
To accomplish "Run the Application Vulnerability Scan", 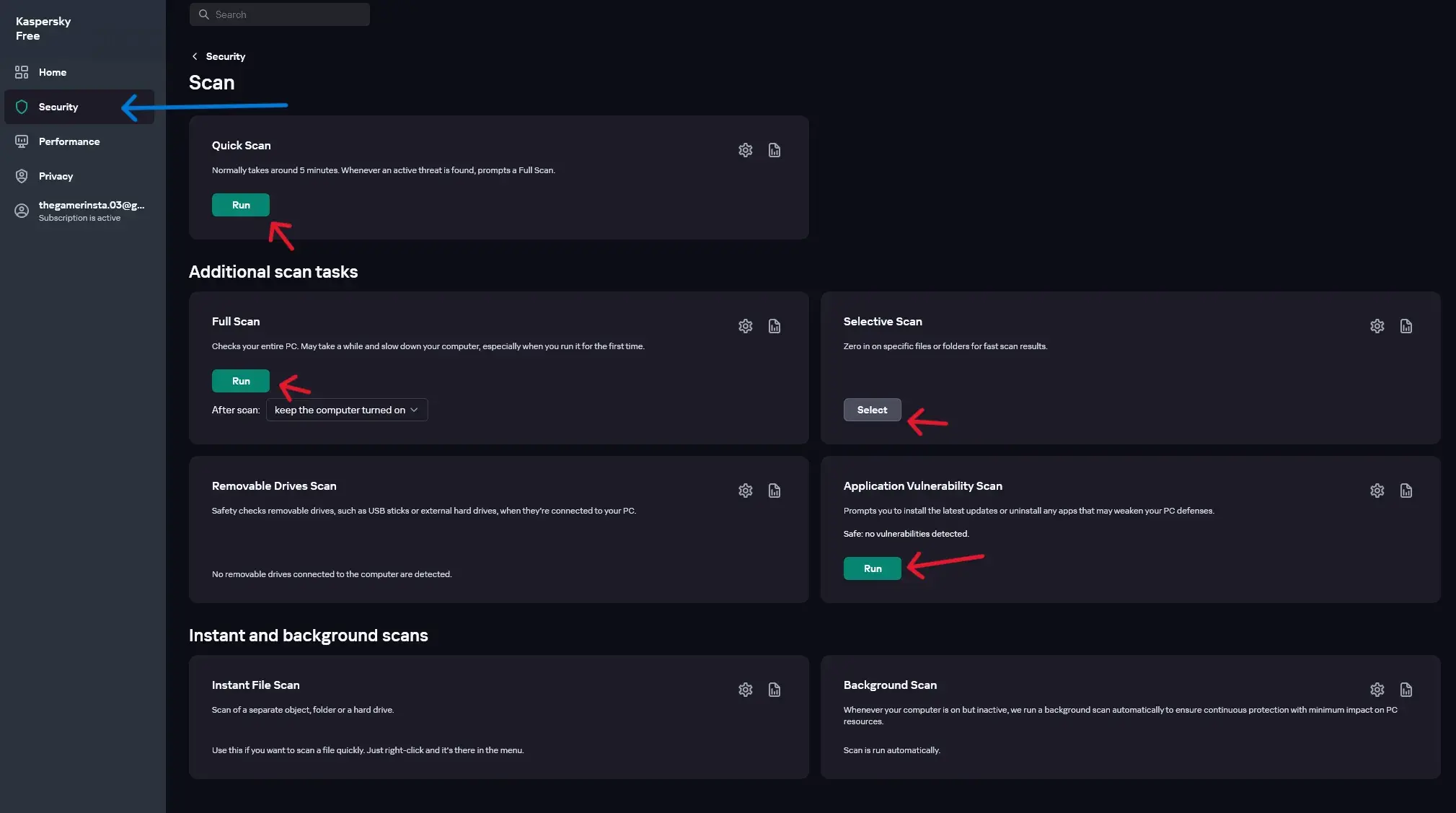I will [872, 568].
